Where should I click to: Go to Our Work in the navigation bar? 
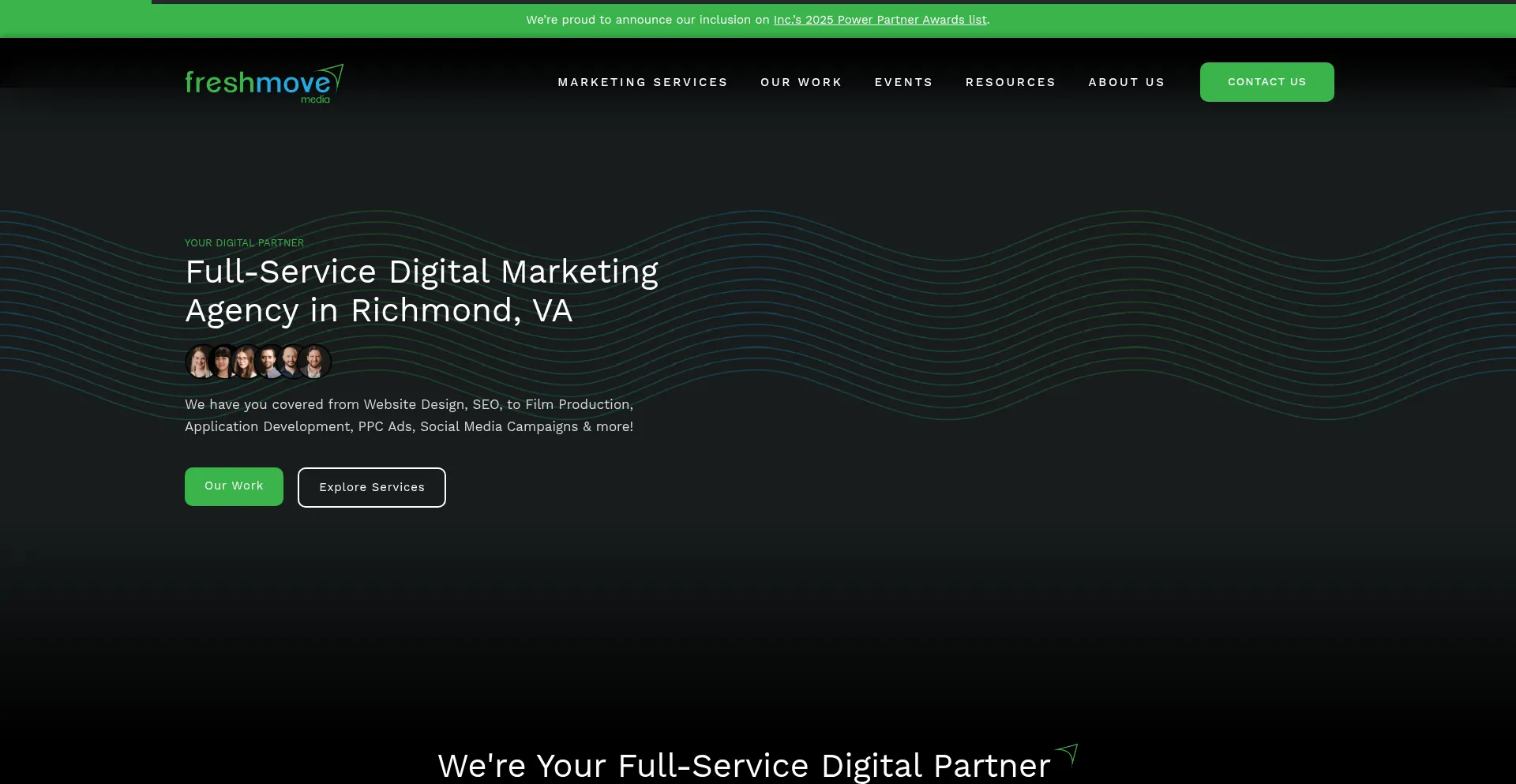801,82
